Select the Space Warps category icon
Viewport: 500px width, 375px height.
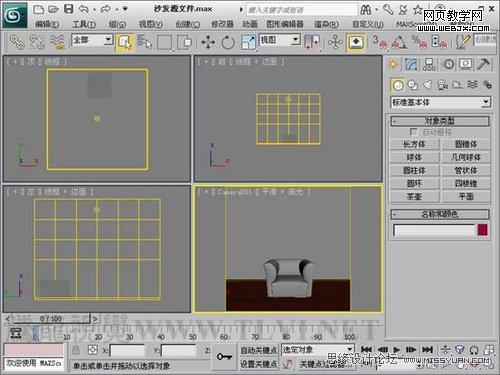click(x=472, y=85)
